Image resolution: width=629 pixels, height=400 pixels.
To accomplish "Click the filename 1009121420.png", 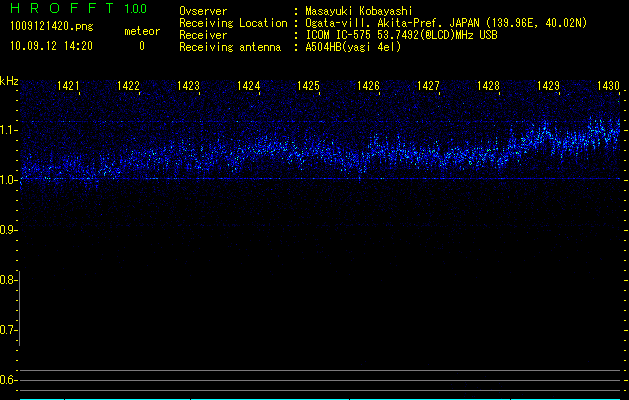I will (x=52, y=27).
